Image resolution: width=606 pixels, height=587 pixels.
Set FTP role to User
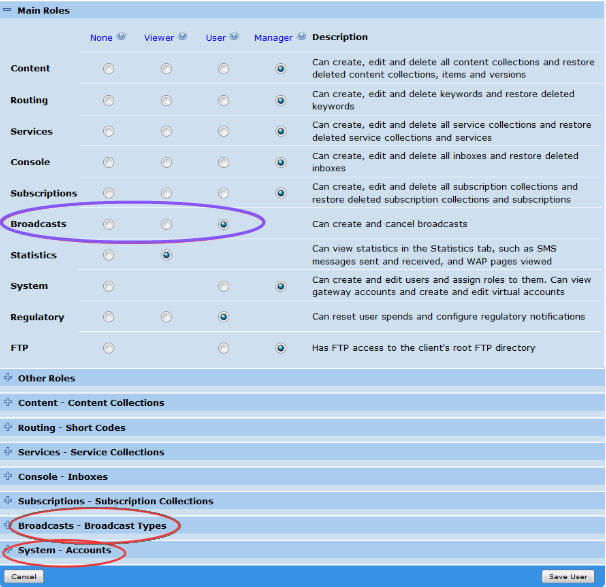tap(223, 348)
